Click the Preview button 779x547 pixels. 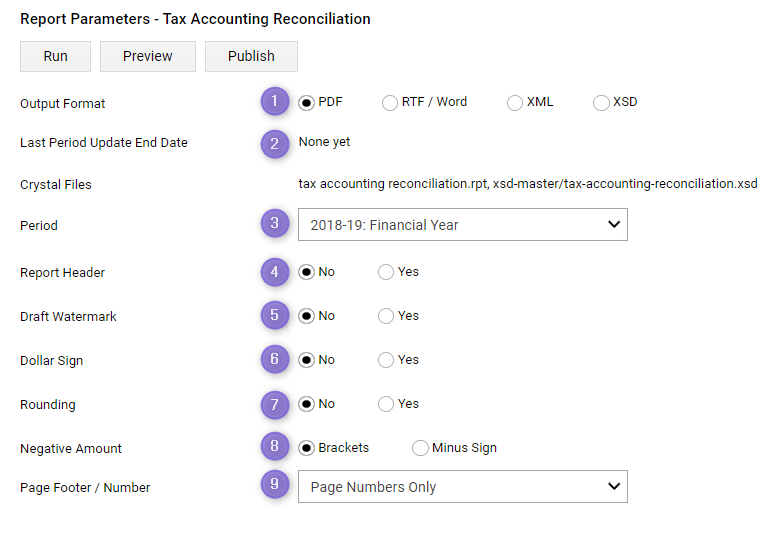(x=148, y=56)
